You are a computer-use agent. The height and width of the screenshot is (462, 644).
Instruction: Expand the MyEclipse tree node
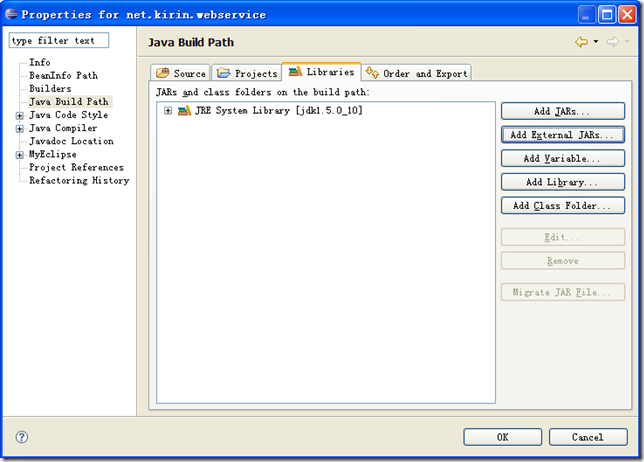point(19,155)
